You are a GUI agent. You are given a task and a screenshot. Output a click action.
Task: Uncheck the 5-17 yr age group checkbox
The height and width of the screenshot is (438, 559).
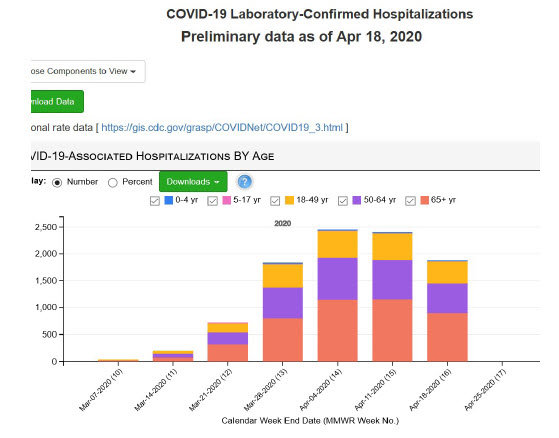pyautogui.click(x=212, y=201)
